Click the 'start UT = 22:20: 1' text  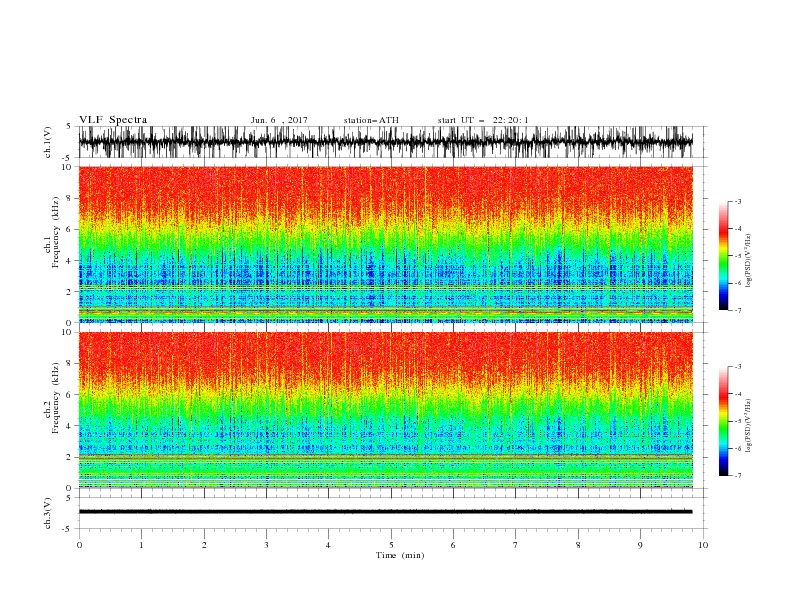coord(483,120)
